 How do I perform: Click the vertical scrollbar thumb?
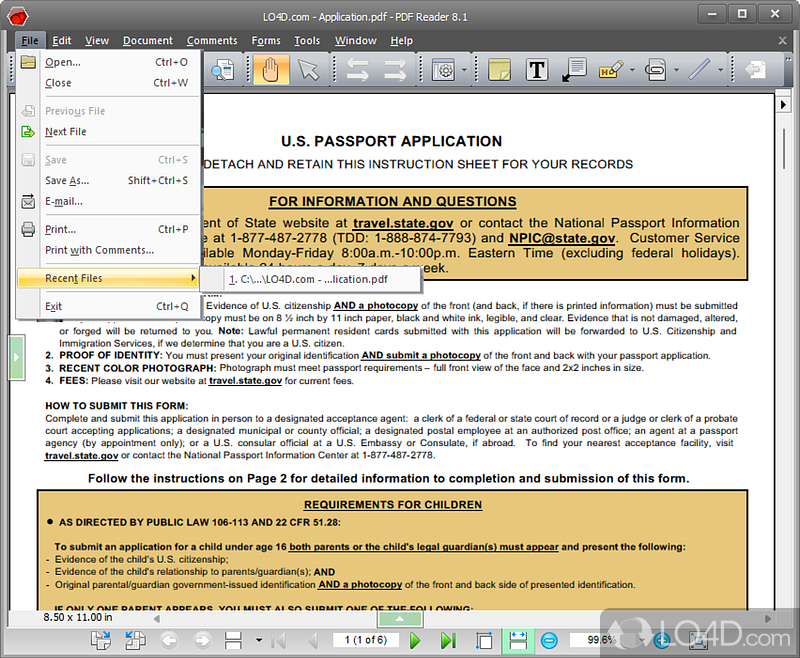pos(784,148)
